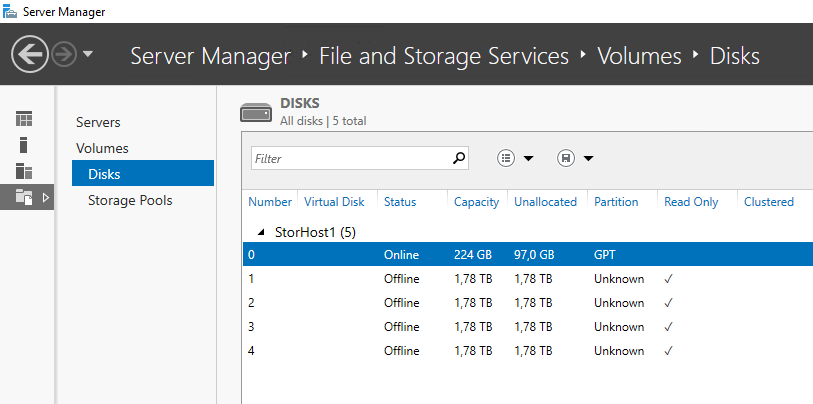The height and width of the screenshot is (404, 813).
Task: Click the DISKS tile title
Action: [300, 103]
